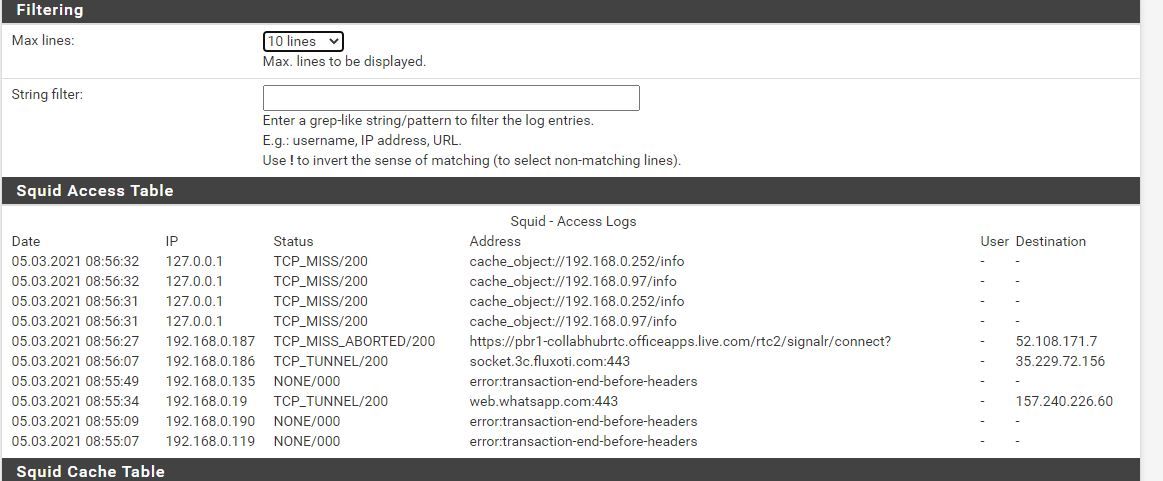1163x481 pixels.
Task: Open the Max lines dropdown
Action: pos(303,41)
